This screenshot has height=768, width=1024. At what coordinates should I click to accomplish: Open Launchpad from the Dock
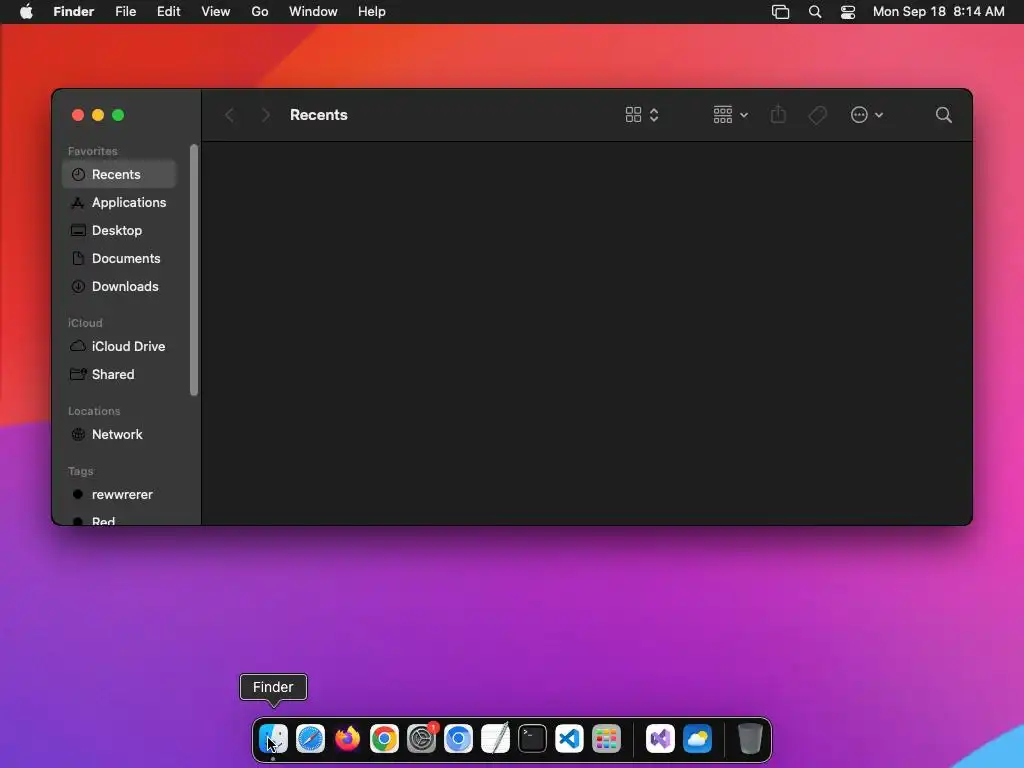607,739
